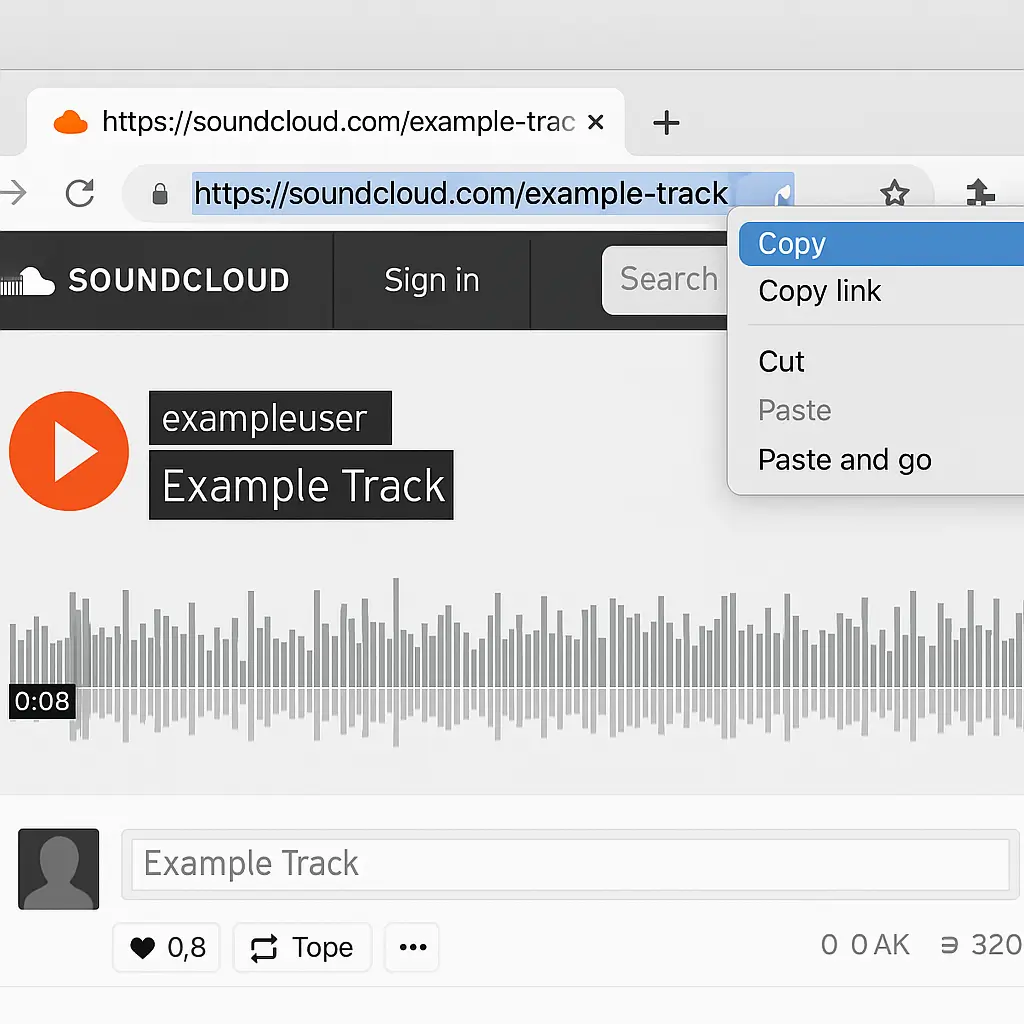
Task: Click the forward navigation arrow
Action: click(x=13, y=193)
